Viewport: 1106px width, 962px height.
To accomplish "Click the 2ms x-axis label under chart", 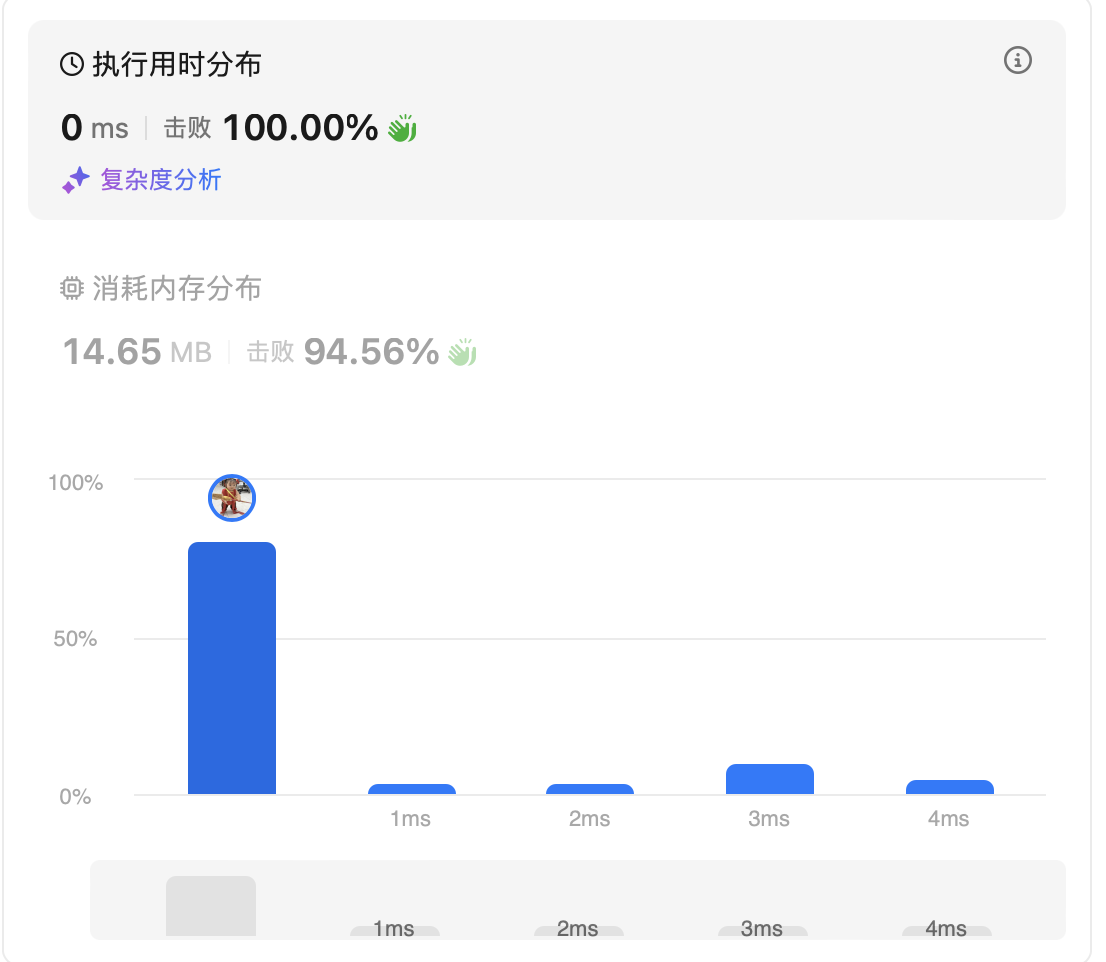I will point(590,819).
